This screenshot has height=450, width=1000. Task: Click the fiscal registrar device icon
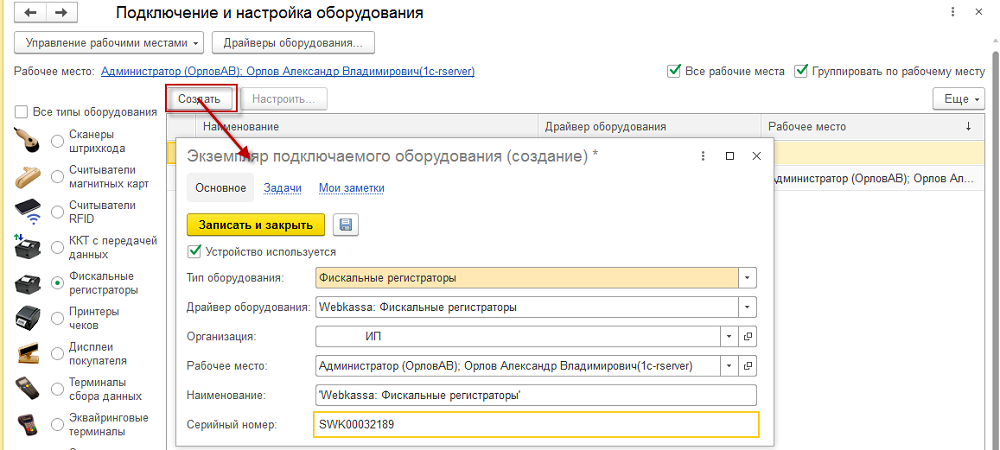(x=28, y=283)
